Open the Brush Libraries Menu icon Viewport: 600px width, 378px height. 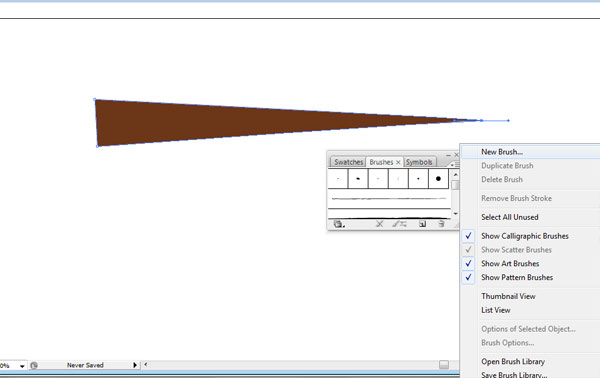(339, 224)
